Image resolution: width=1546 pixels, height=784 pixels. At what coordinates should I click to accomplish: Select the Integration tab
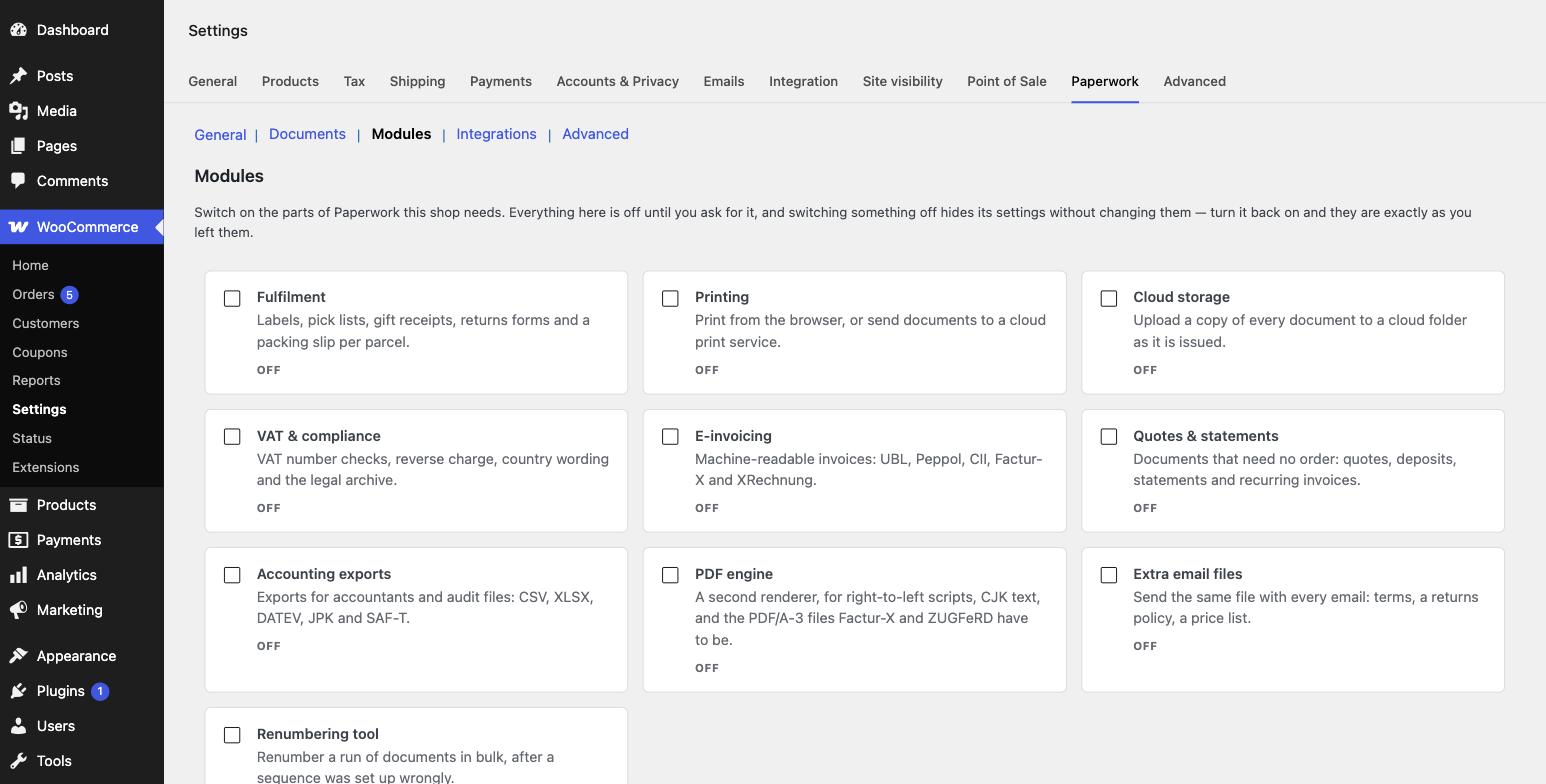tap(803, 81)
